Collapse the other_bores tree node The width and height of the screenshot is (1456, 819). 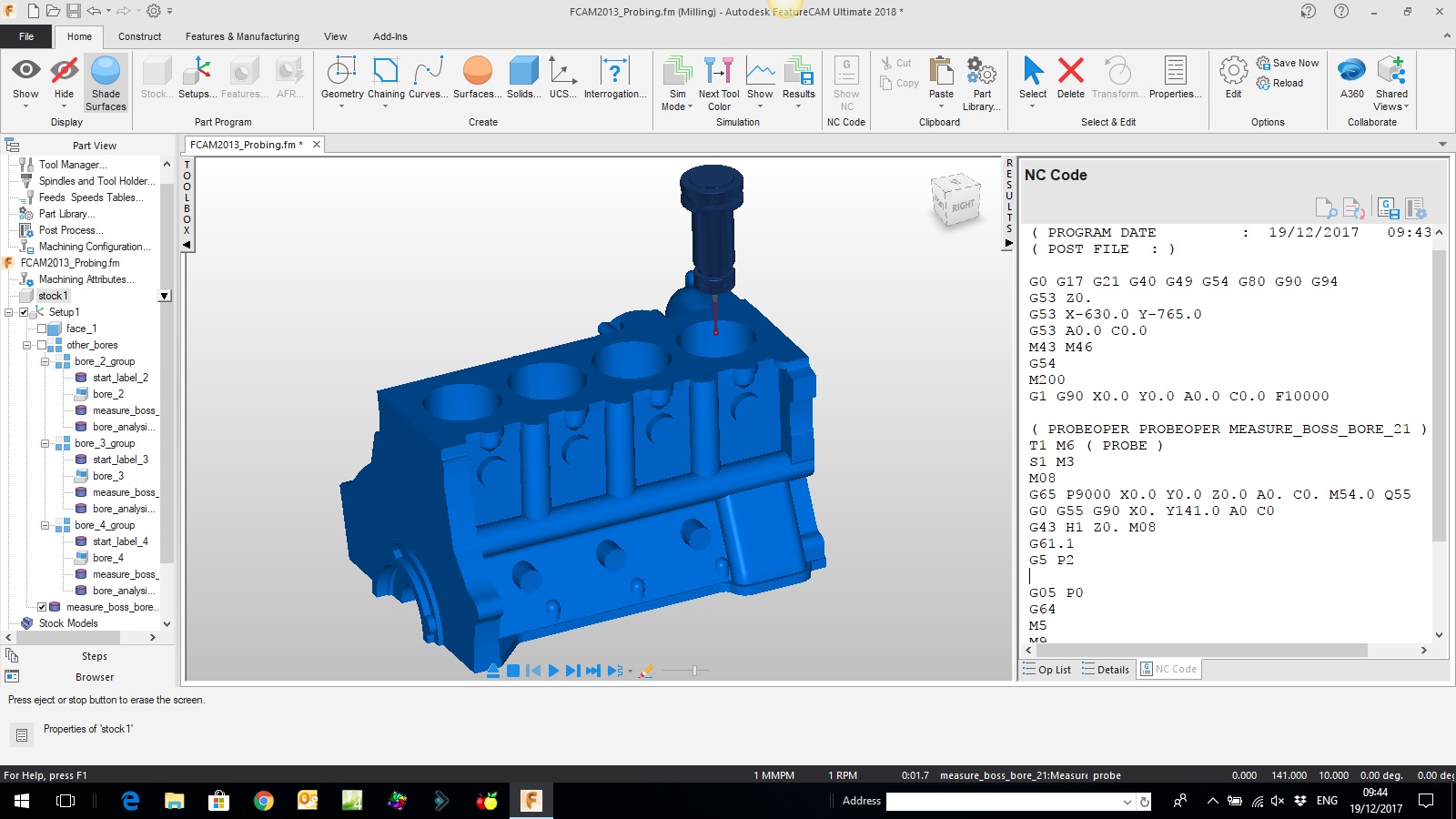coord(27,345)
